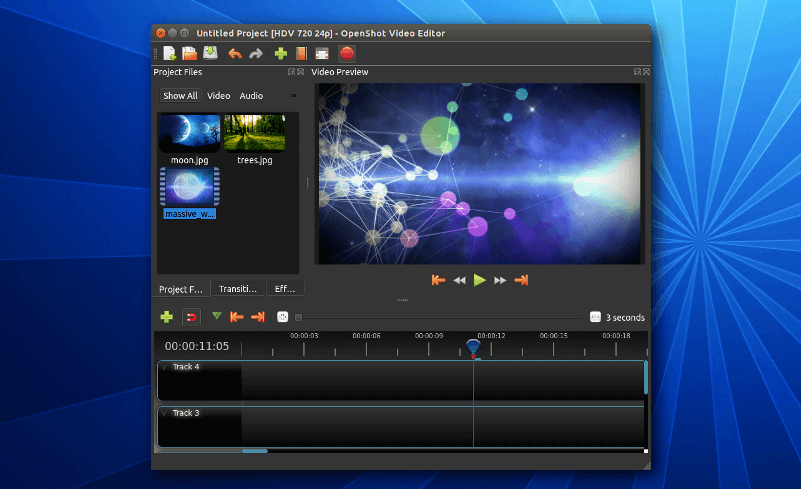Filter project files by Video
The width and height of the screenshot is (801, 489).
click(219, 96)
